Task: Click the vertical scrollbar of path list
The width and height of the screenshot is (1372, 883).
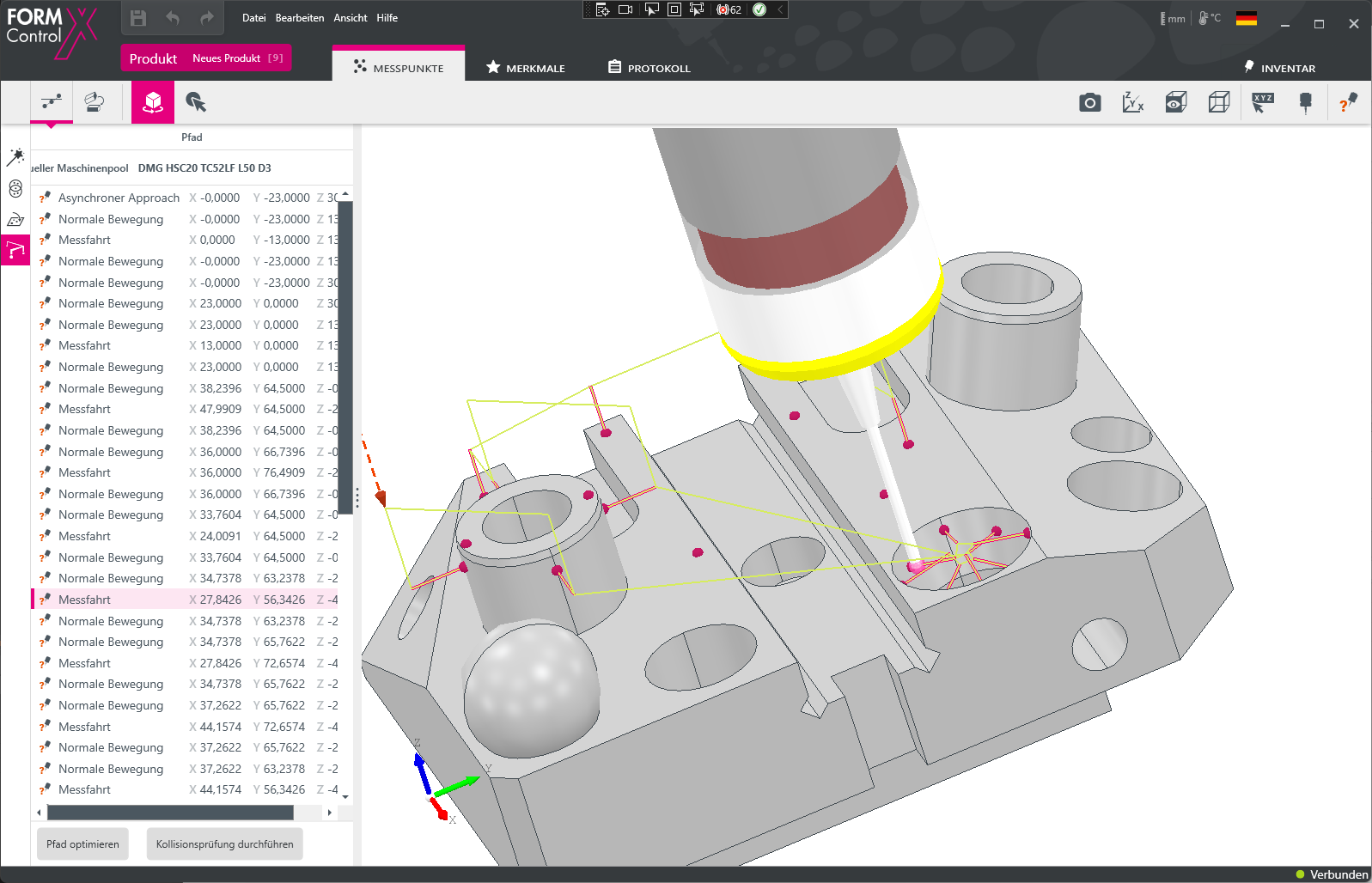Action: (x=345, y=357)
